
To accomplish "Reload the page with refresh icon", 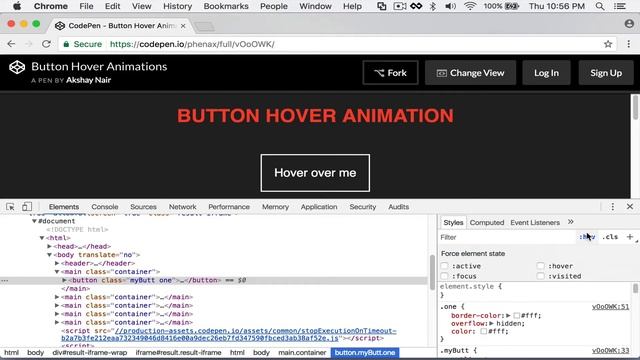I will click(x=46, y=44).
